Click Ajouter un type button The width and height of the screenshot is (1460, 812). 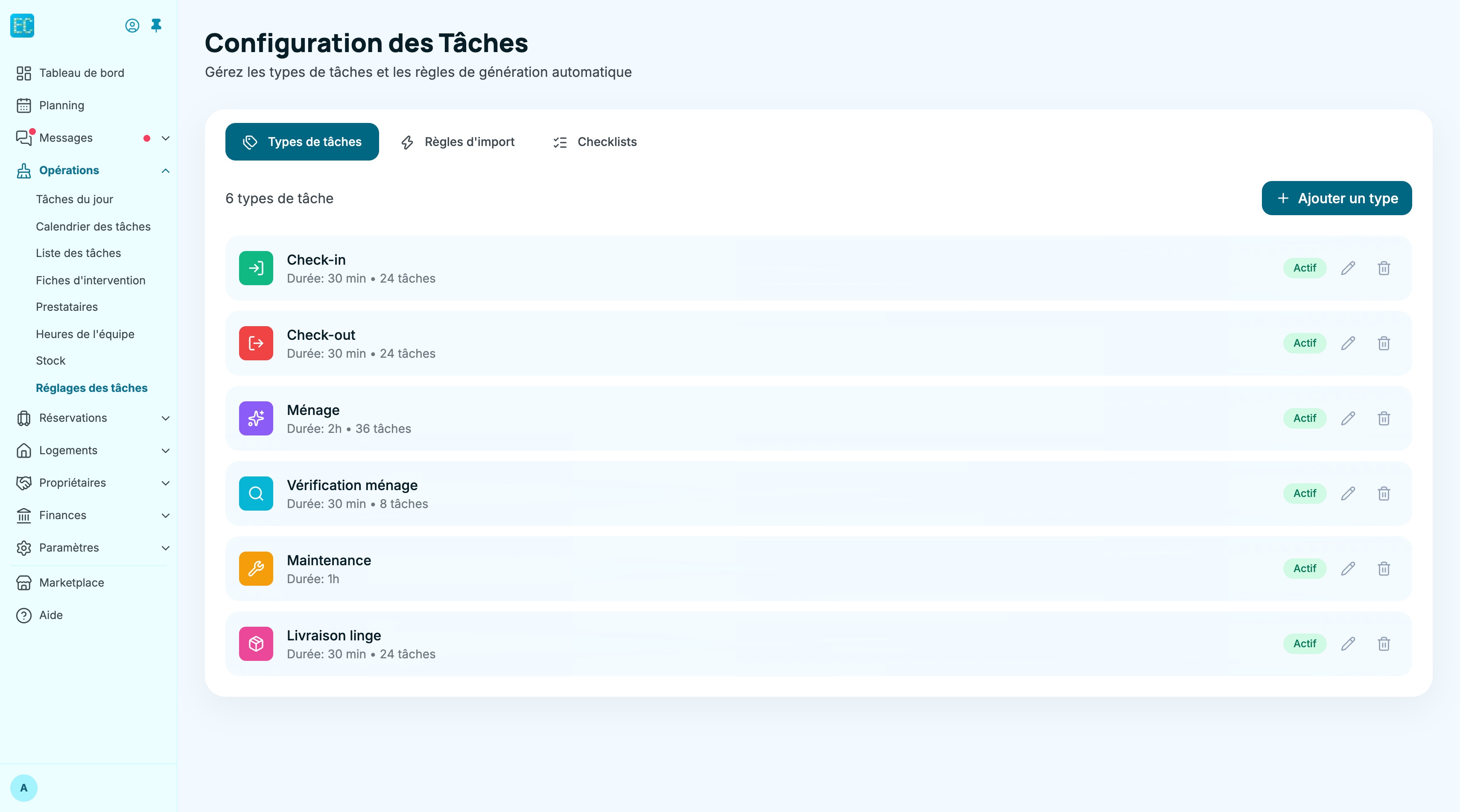coord(1337,199)
